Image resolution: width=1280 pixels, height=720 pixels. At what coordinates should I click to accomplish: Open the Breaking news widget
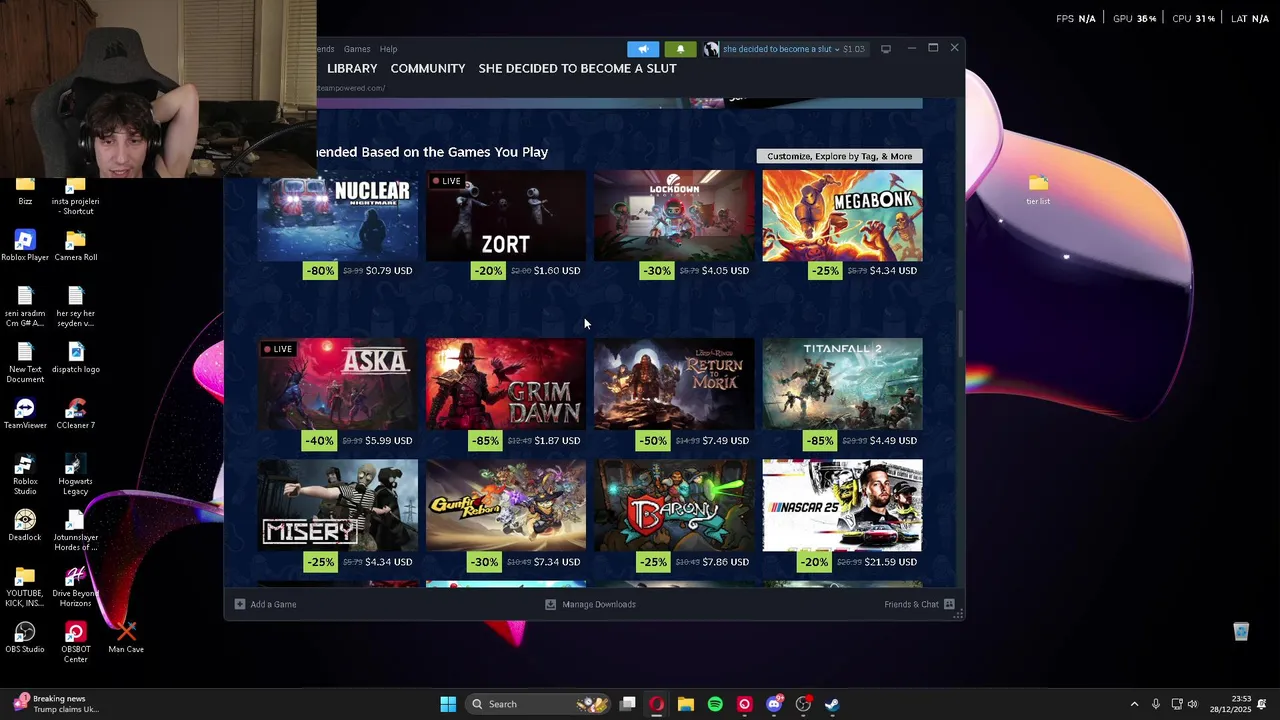55,704
